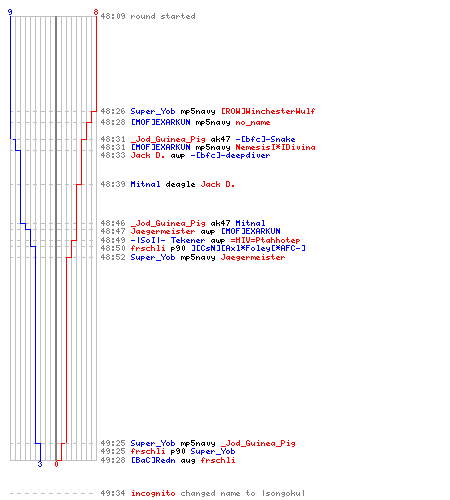Image resolution: width=450 pixels, height=500 pixels.
Task: Click the no_name player in red
Action: pos(253,123)
